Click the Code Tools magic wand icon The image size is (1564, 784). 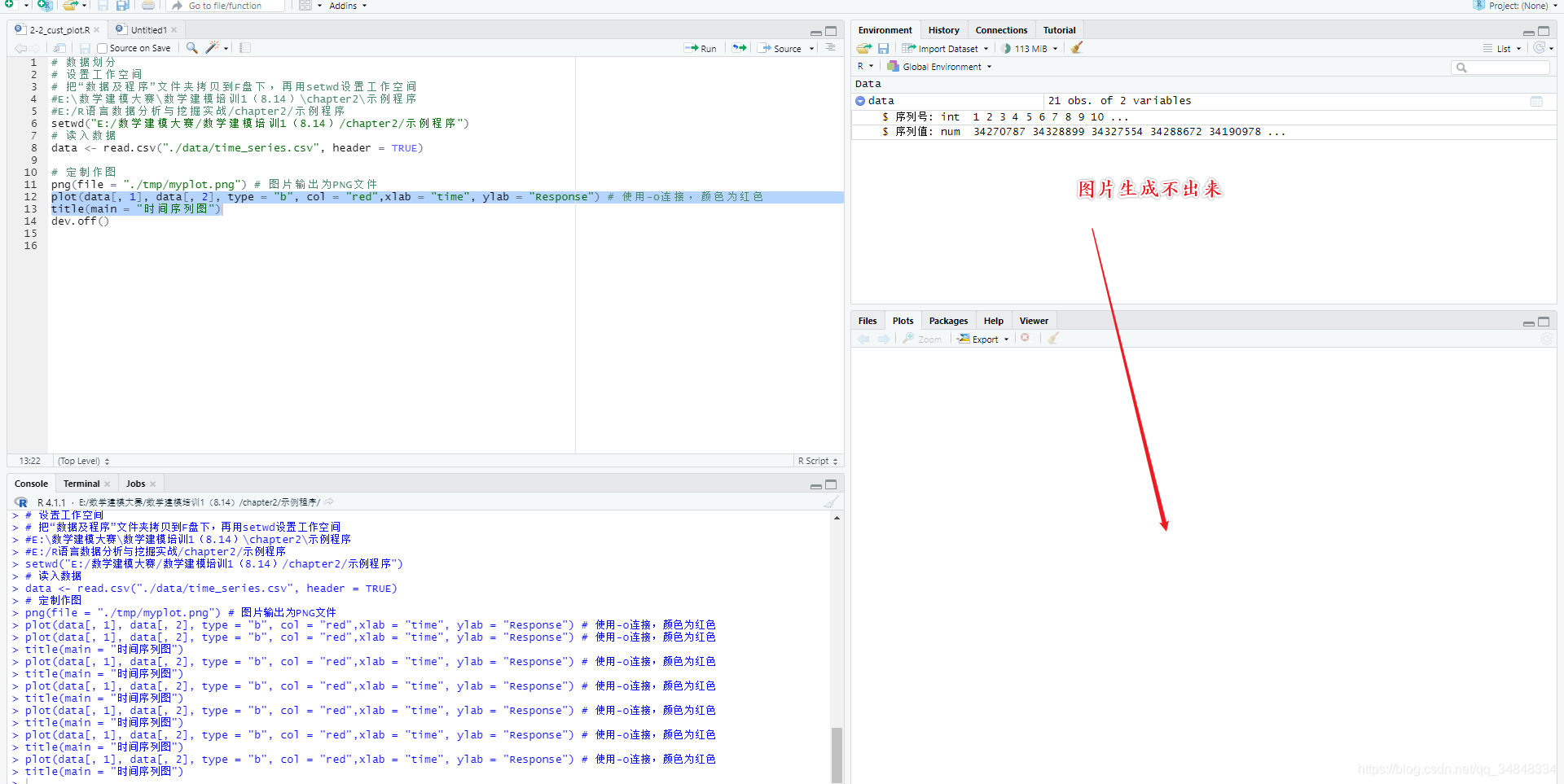click(x=212, y=48)
